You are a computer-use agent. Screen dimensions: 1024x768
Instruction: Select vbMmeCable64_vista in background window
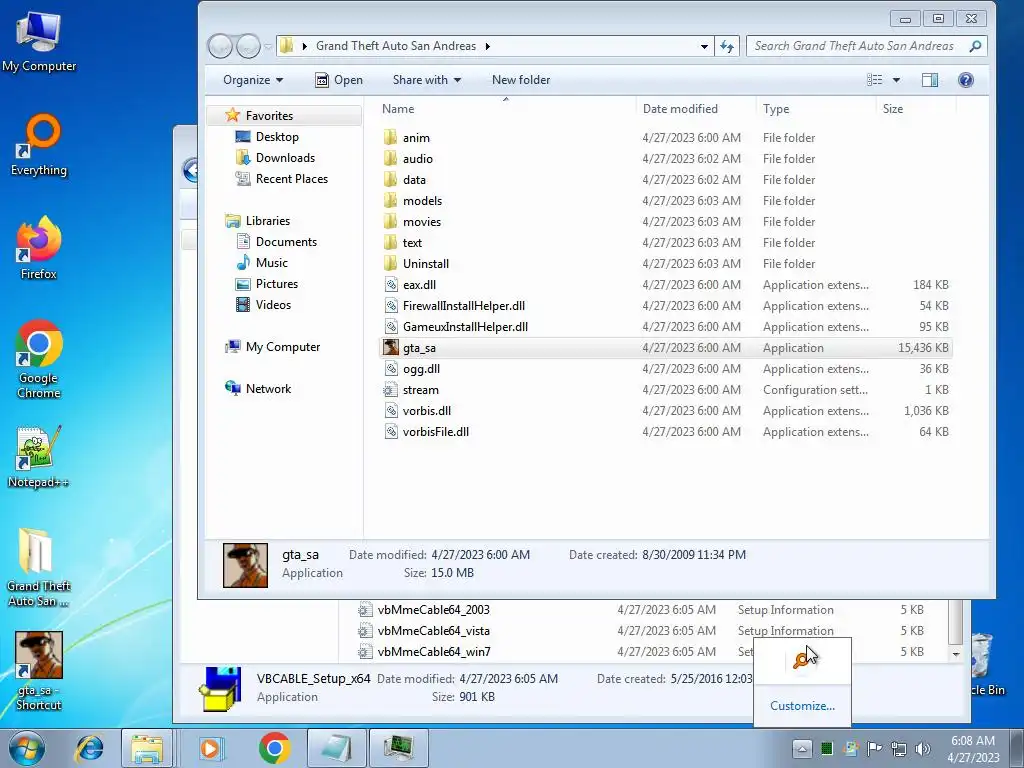click(x=434, y=630)
